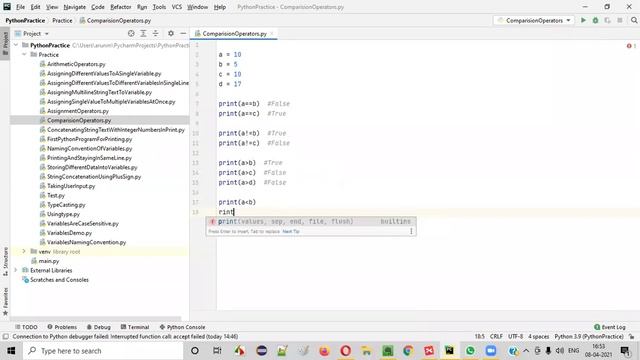640x360 pixels.
Task: Open the Python Console tool window
Action: coord(182,327)
